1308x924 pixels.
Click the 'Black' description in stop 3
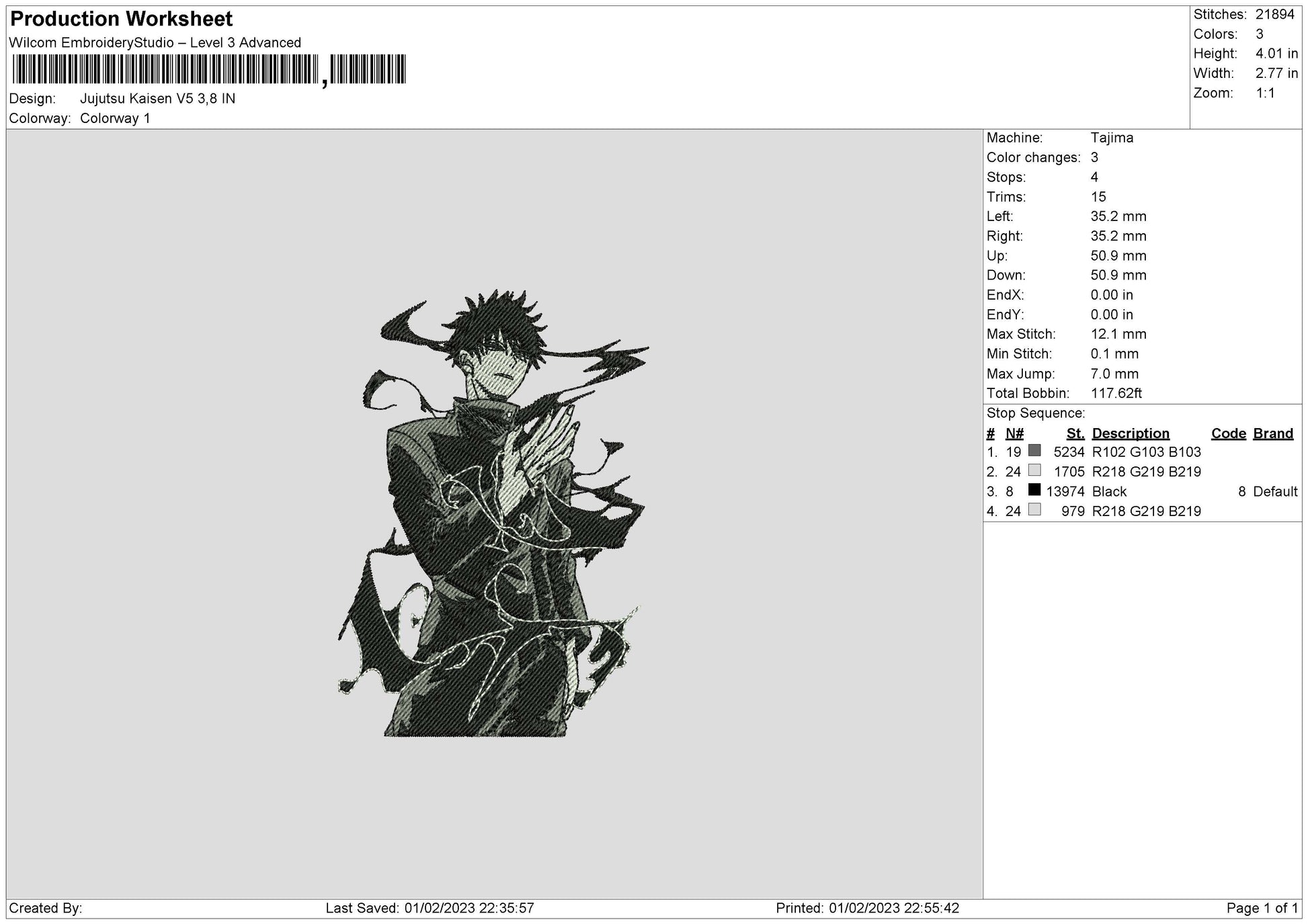tap(1110, 492)
